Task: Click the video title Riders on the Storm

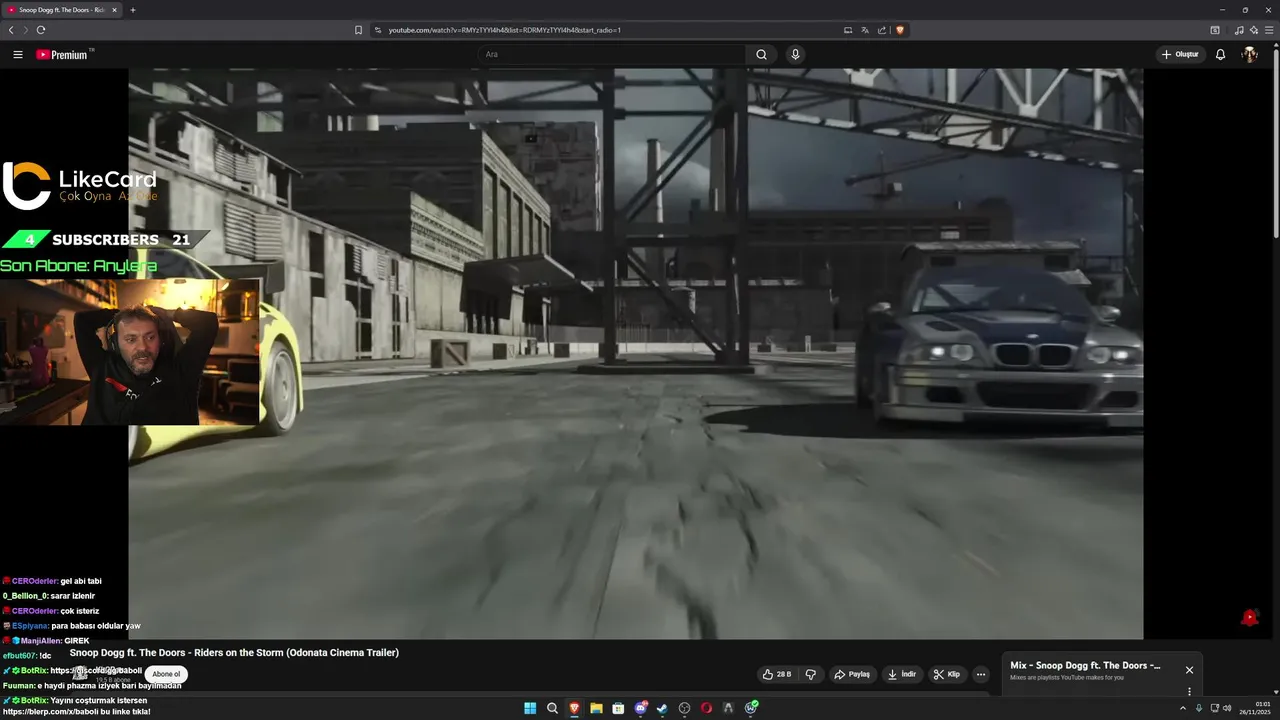Action: pyautogui.click(x=234, y=652)
